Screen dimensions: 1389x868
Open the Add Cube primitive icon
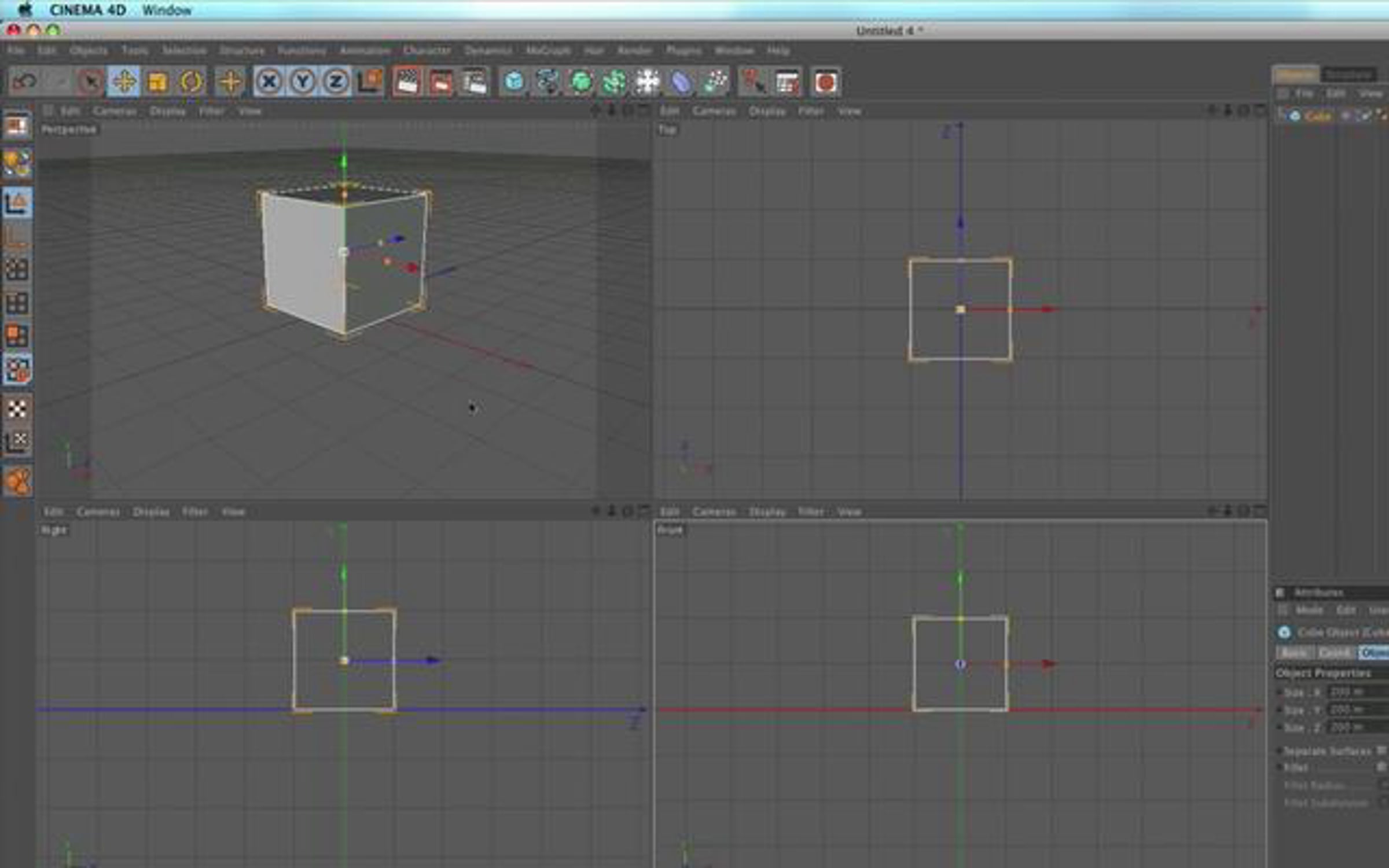tap(514, 82)
